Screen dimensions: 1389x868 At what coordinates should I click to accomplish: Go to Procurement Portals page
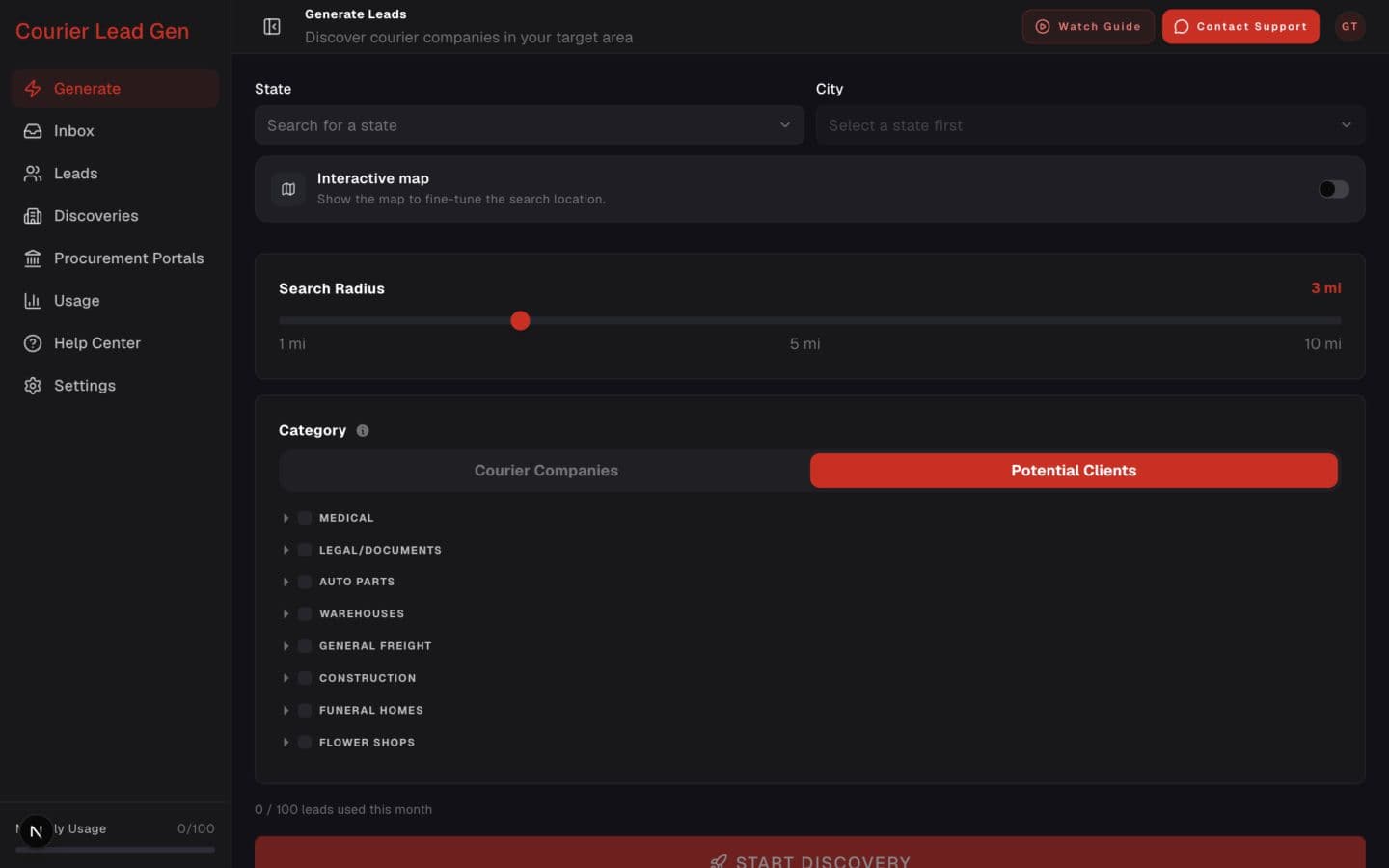[115, 258]
